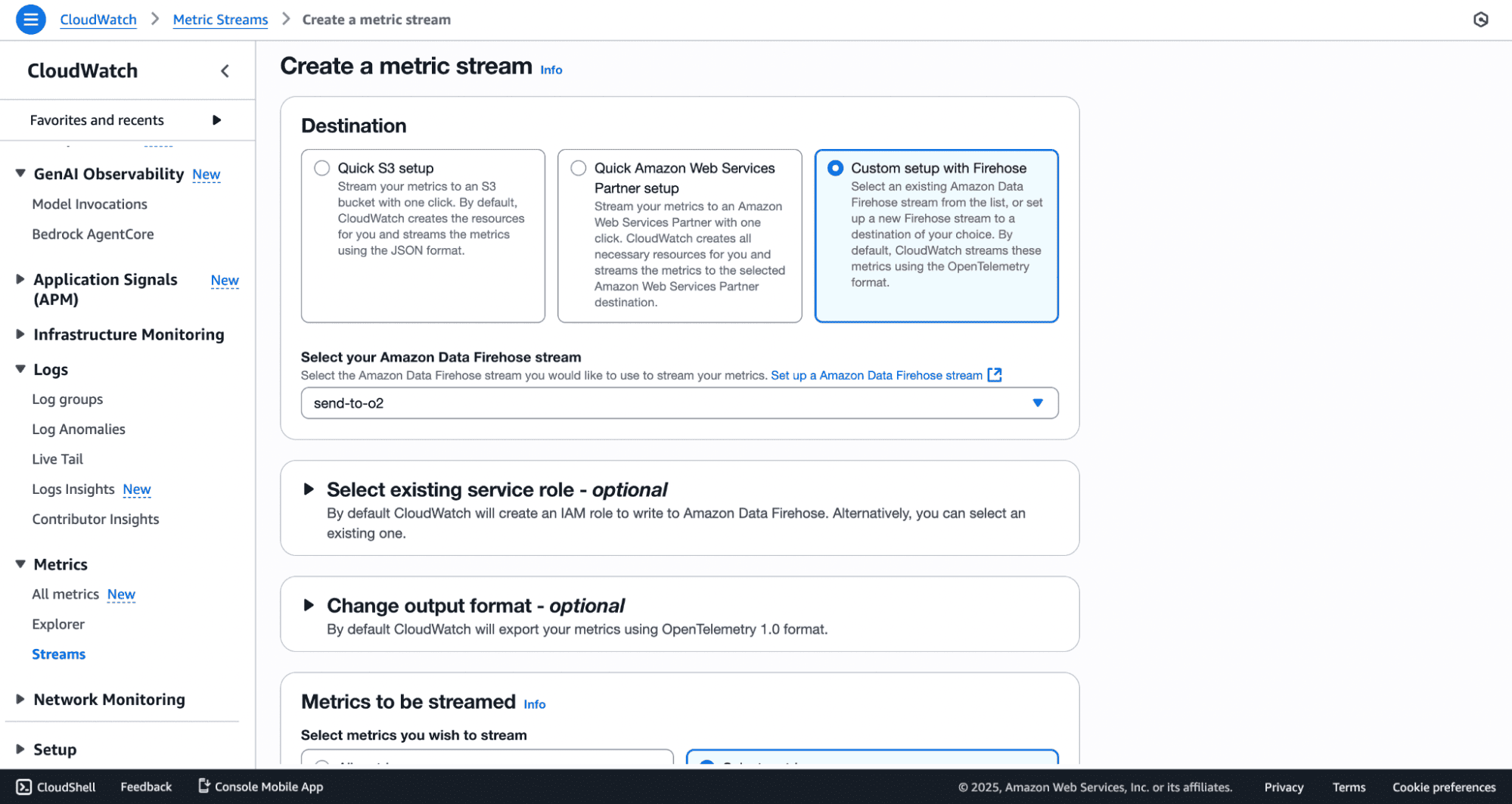Open the Set up a Amazon Data Firehose stream link
This screenshot has width=1512, height=804.
(876, 374)
